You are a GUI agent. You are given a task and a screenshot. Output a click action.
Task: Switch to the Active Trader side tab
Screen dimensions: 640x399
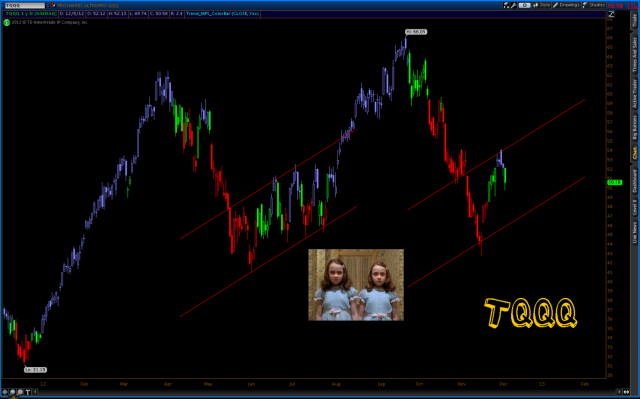(634, 93)
